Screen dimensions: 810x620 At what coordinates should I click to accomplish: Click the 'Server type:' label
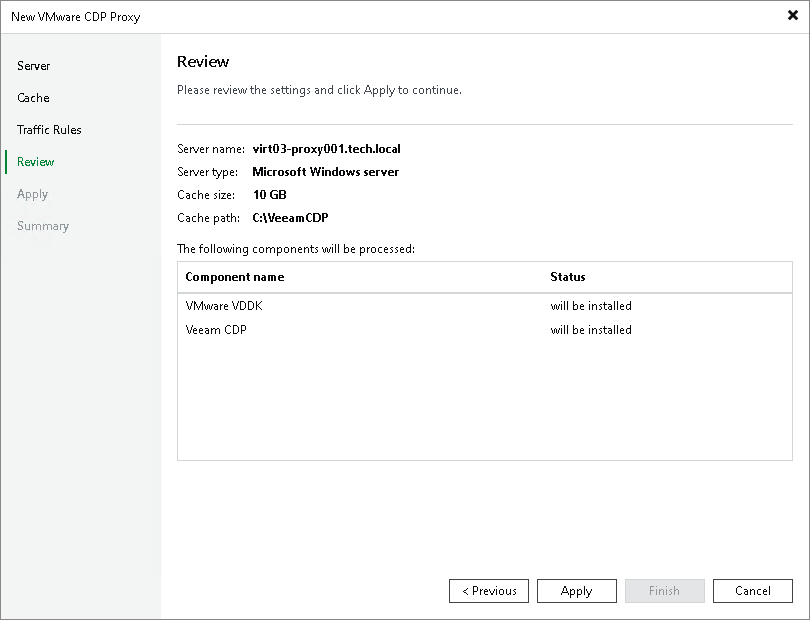click(x=208, y=172)
